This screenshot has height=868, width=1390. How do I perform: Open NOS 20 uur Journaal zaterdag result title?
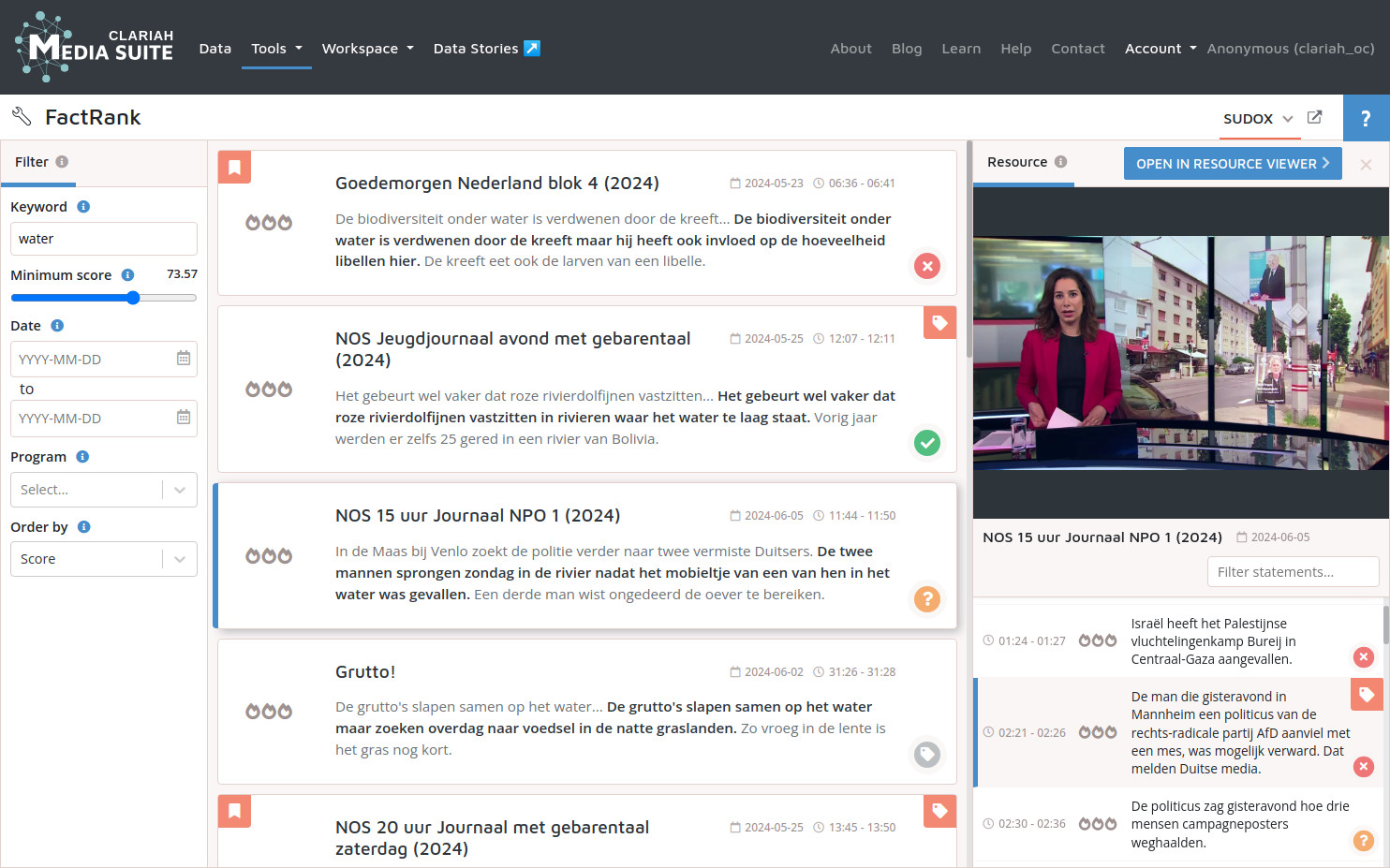click(493, 838)
